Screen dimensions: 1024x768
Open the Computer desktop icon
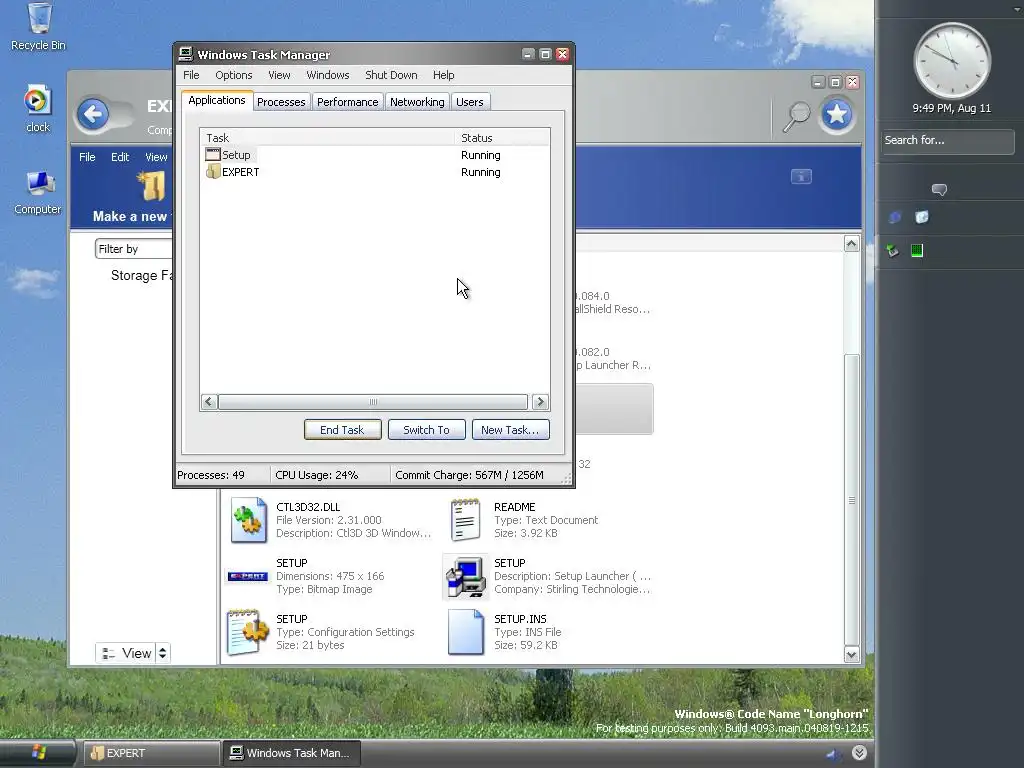pyautogui.click(x=38, y=192)
